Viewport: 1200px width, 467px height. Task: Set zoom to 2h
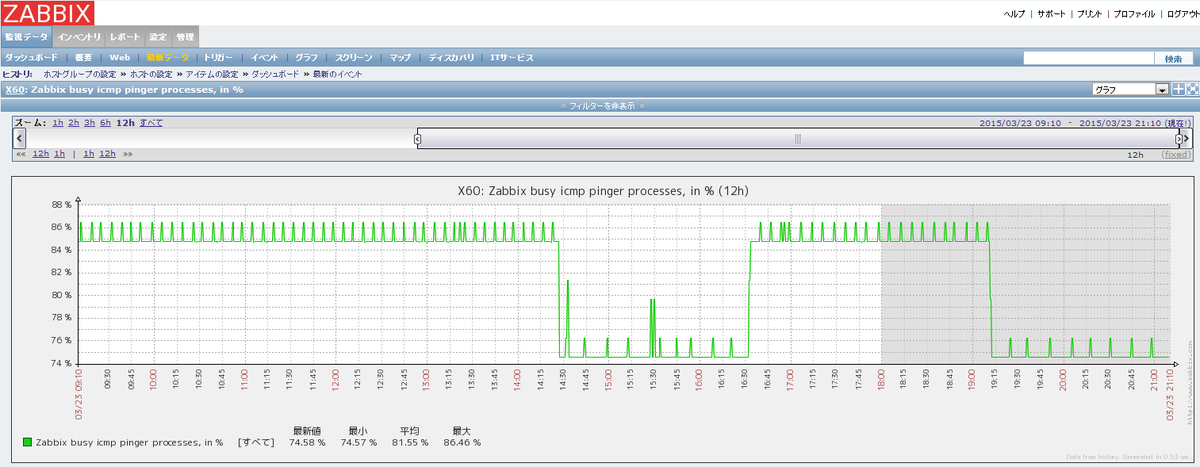click(74, 122)
